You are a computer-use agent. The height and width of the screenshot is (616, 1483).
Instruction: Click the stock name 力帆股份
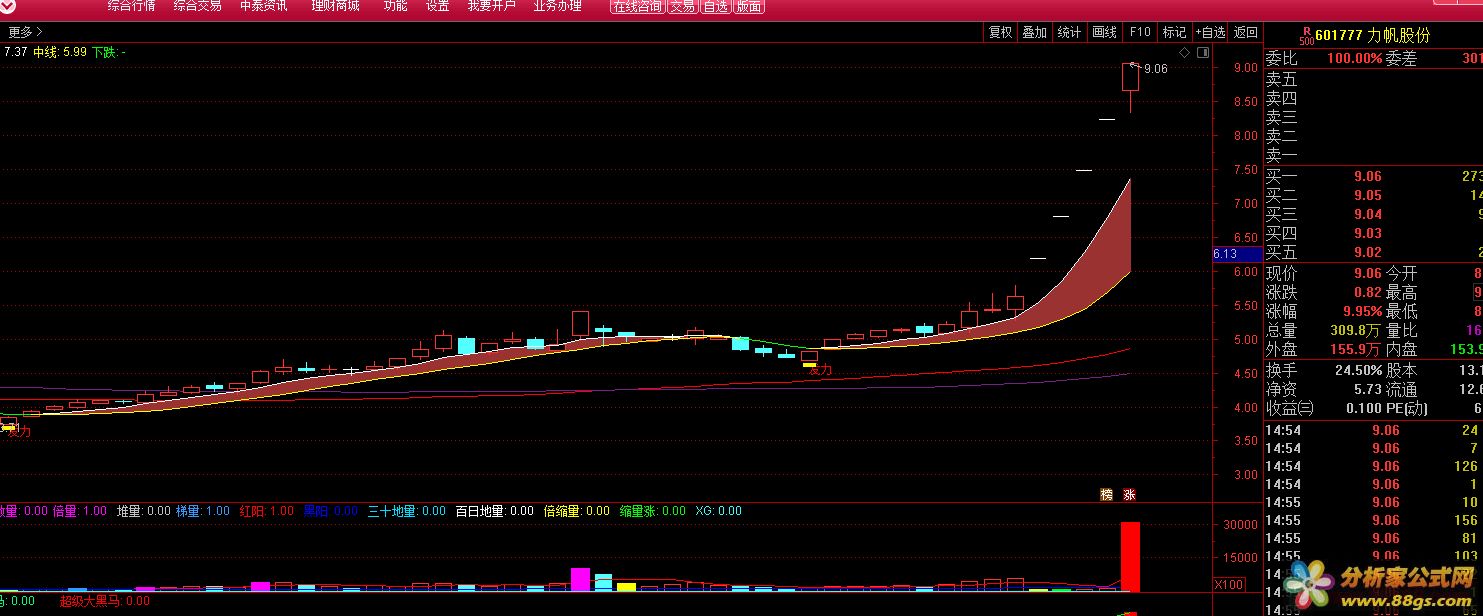coord(1400,35)
